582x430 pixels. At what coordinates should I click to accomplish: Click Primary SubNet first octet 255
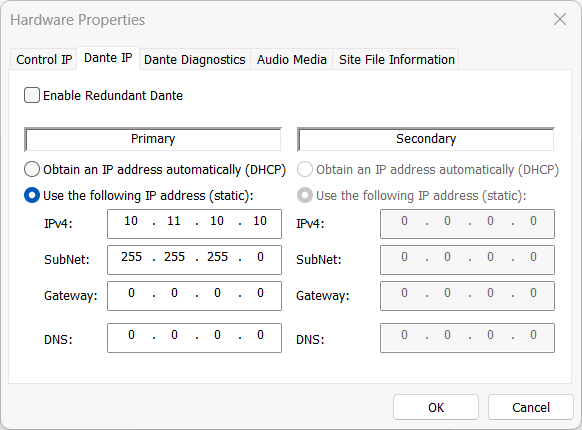(131, 257)
